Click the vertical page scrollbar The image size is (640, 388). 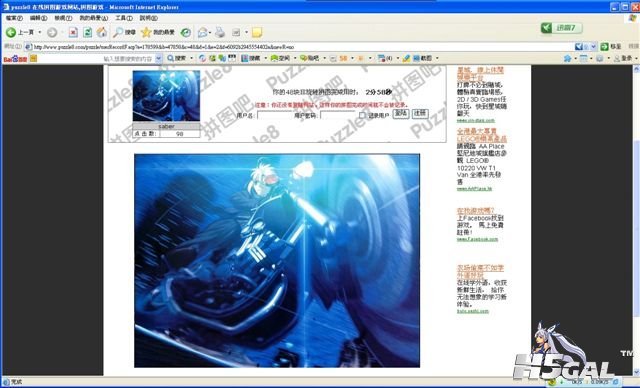(x=636, y=220)
